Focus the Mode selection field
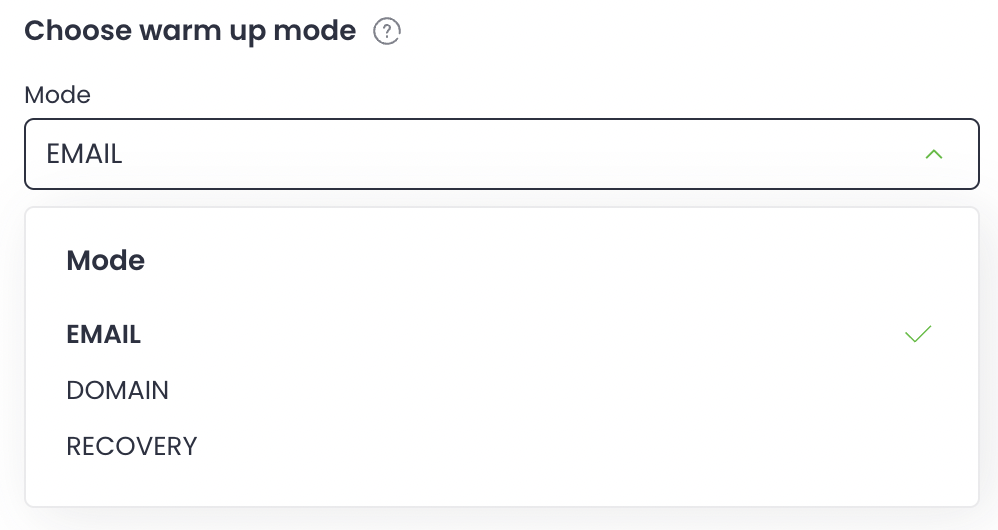The height and width of the screenshot is (530, 998). tap(500, 154)
